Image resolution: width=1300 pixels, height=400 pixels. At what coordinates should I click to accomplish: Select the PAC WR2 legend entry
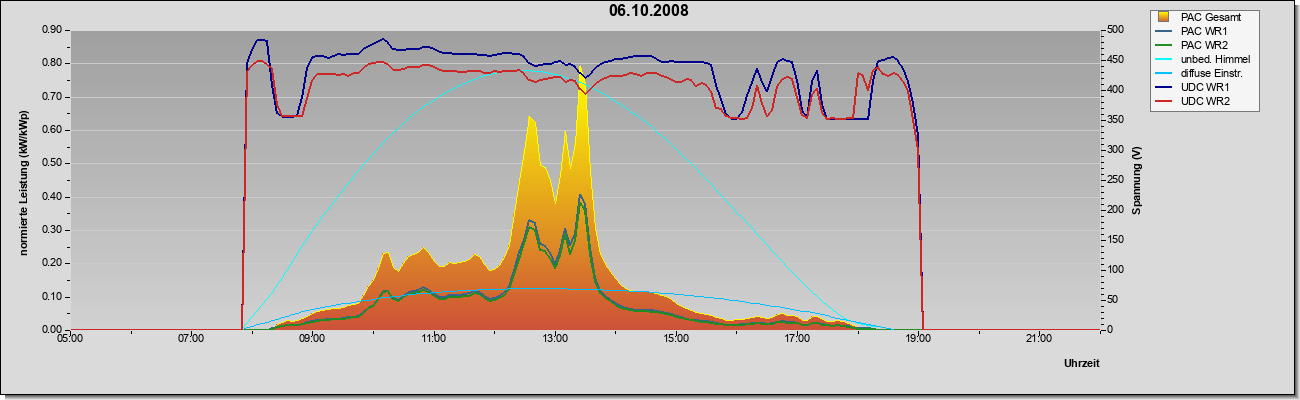1205,45
